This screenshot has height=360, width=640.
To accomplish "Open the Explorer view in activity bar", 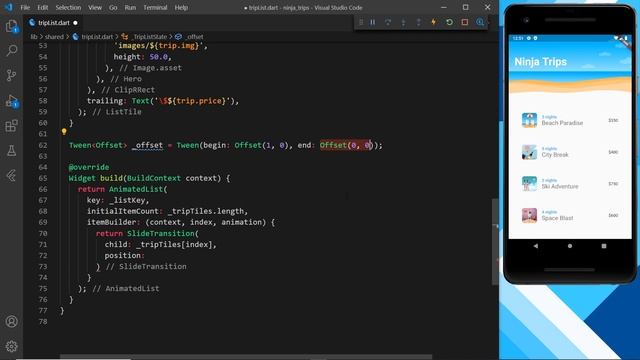I will (x=11, y=26).
